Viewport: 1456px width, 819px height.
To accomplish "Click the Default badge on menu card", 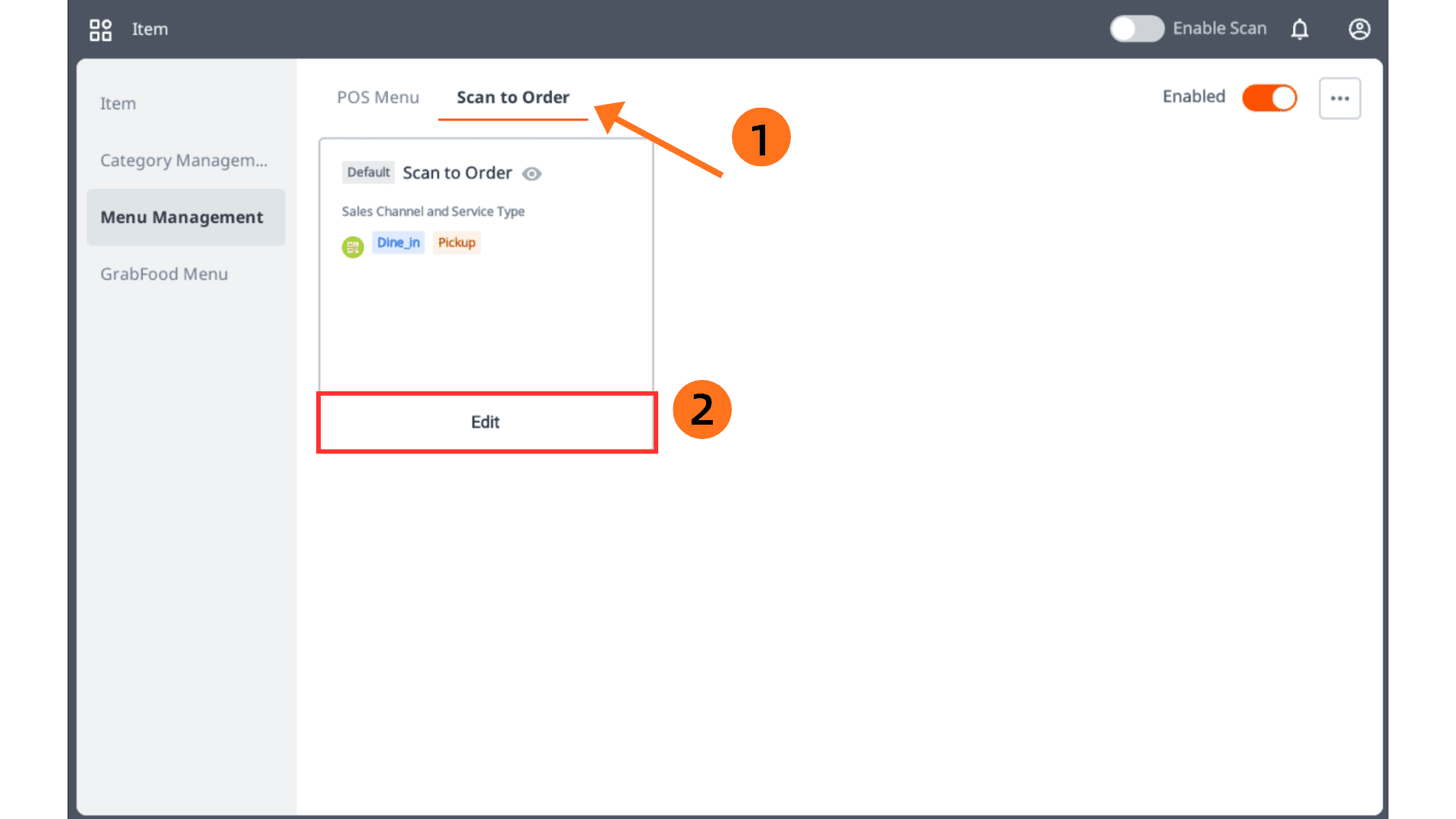I will click(x=369, y=173).
